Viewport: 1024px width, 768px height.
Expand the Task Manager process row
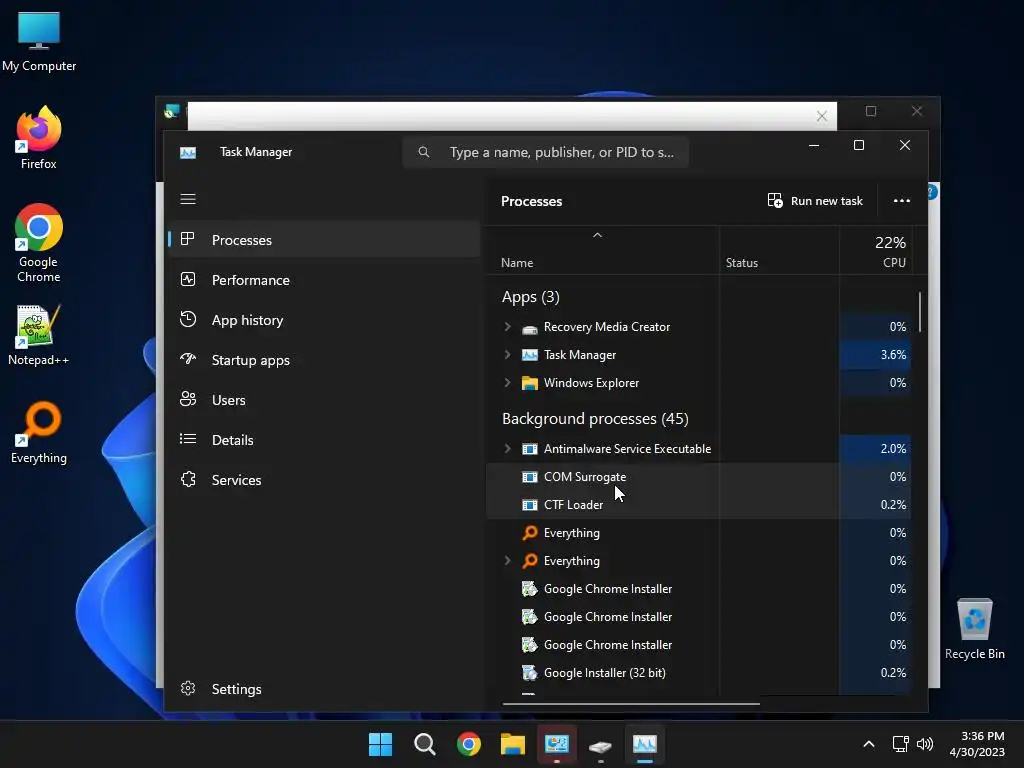pos(507,355)
